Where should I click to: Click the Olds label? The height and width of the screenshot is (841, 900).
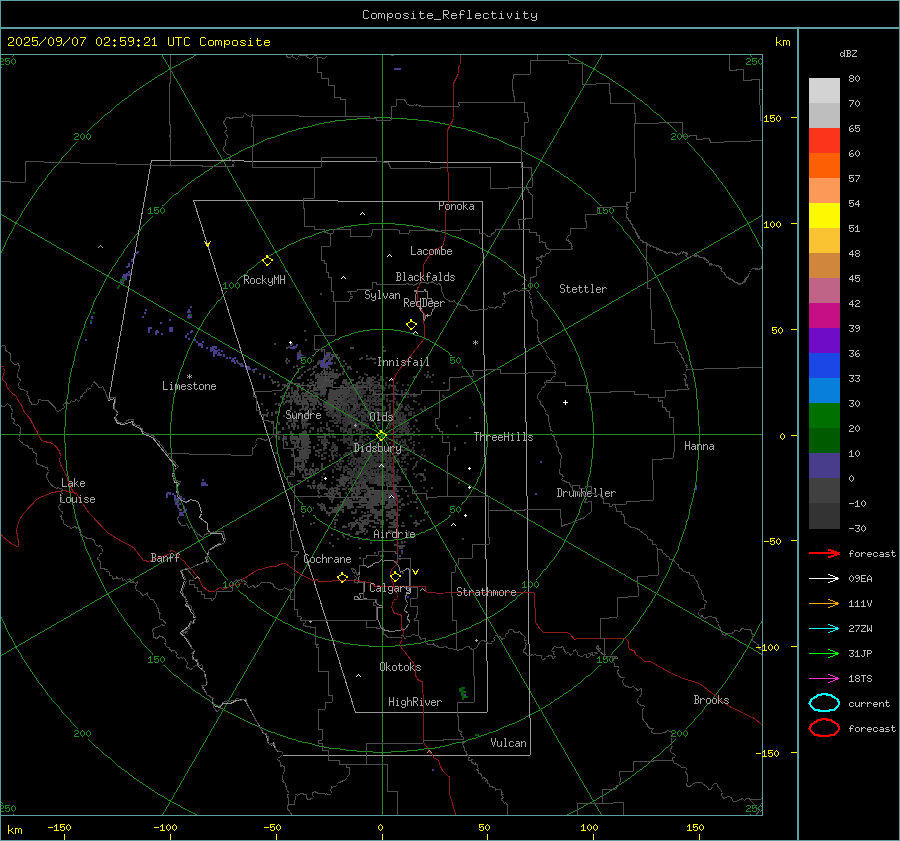(381, 417)
